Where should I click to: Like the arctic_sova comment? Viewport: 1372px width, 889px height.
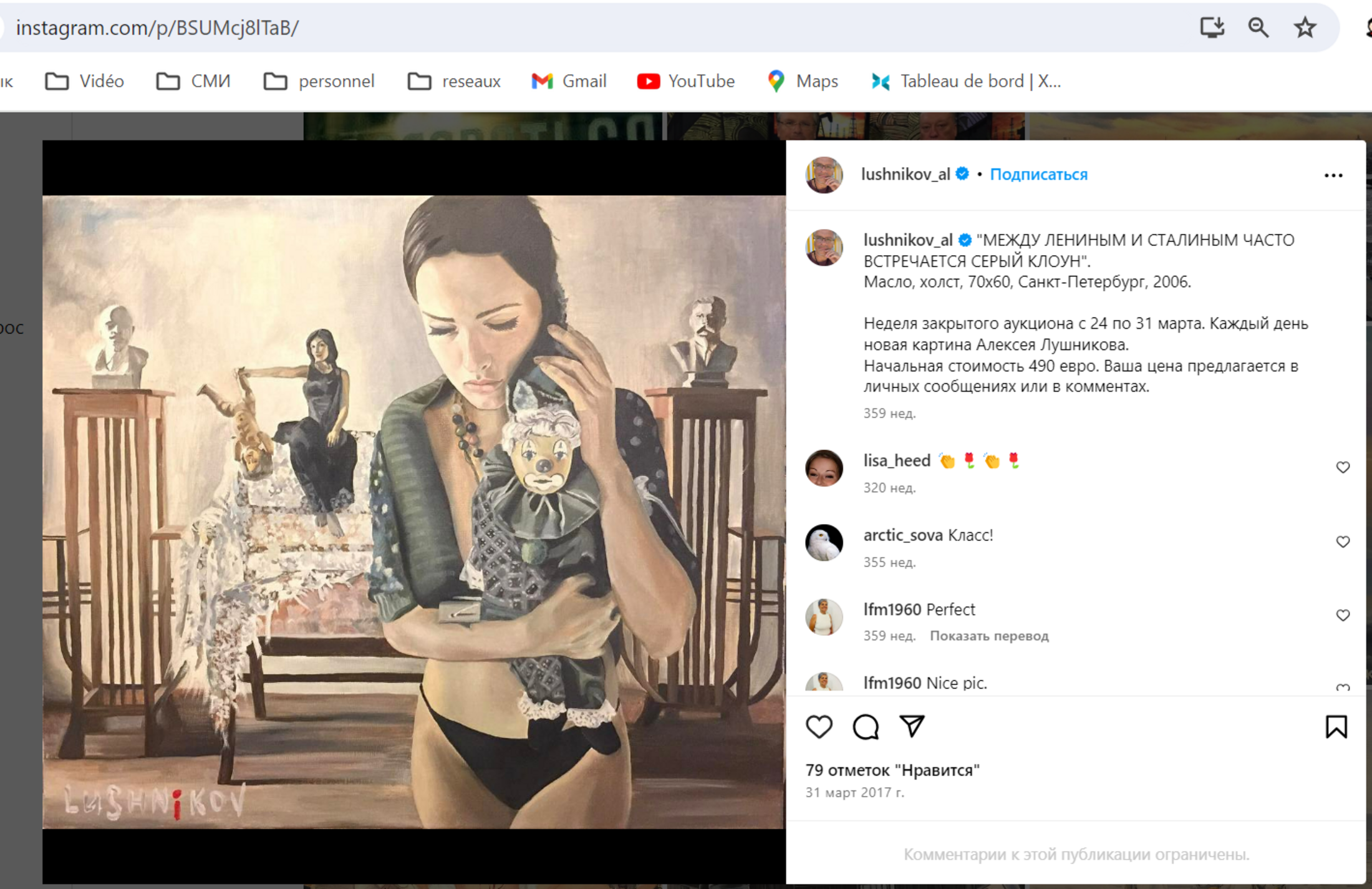[1343, 542]
